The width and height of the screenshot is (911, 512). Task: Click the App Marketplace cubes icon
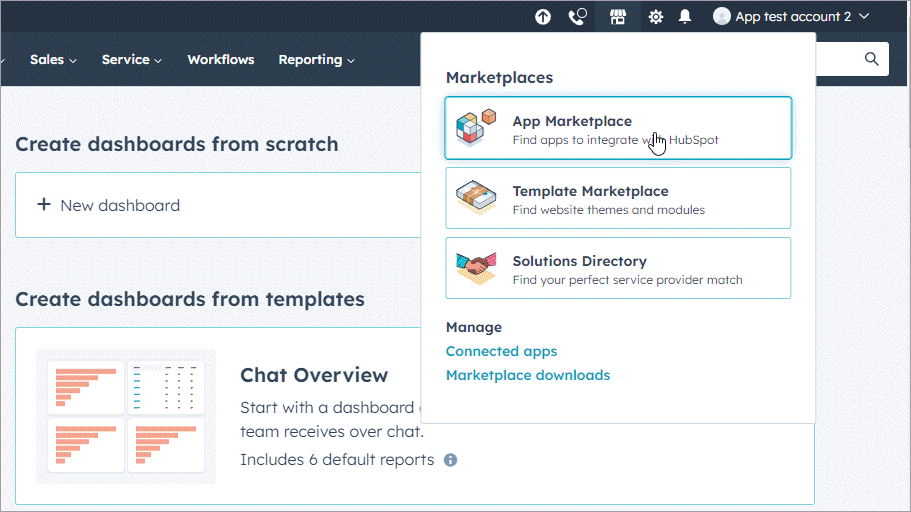coord(476,127)
